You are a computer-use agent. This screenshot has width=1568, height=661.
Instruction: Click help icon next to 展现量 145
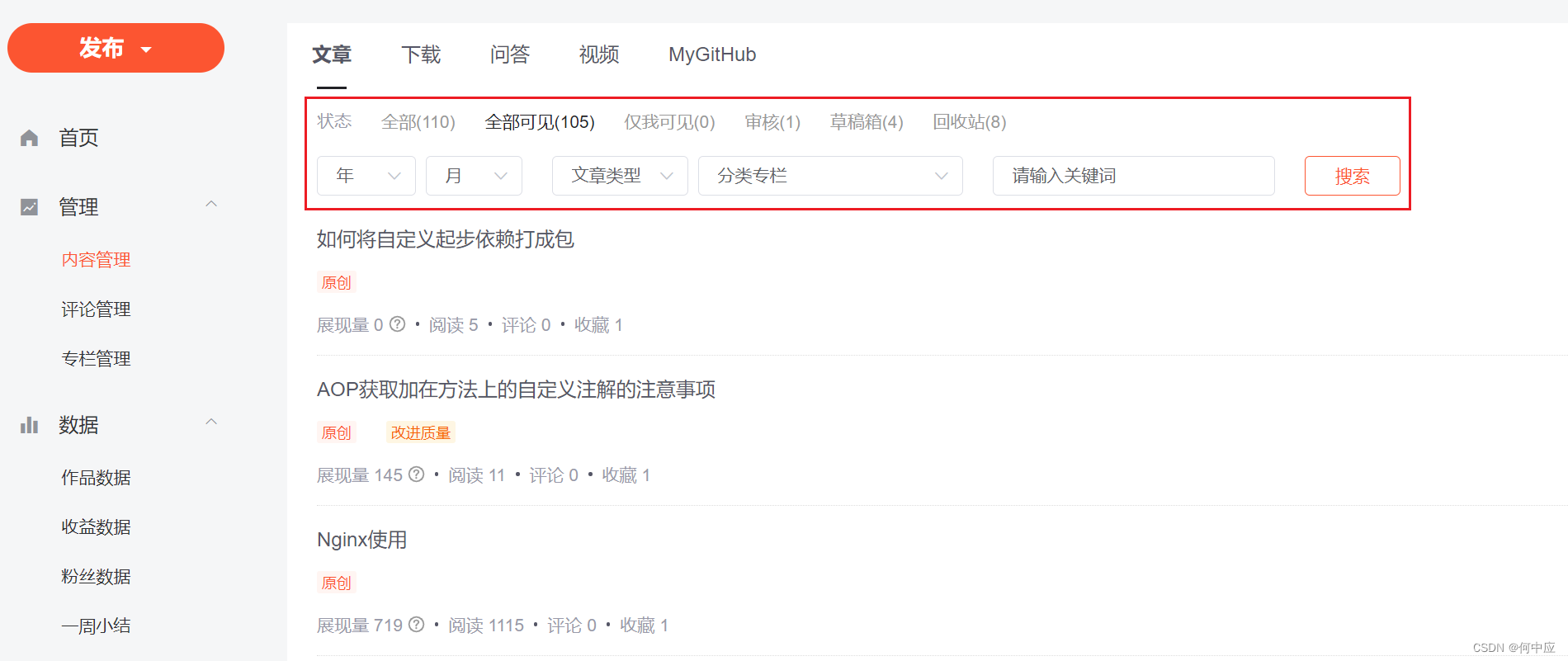[417, 475]
